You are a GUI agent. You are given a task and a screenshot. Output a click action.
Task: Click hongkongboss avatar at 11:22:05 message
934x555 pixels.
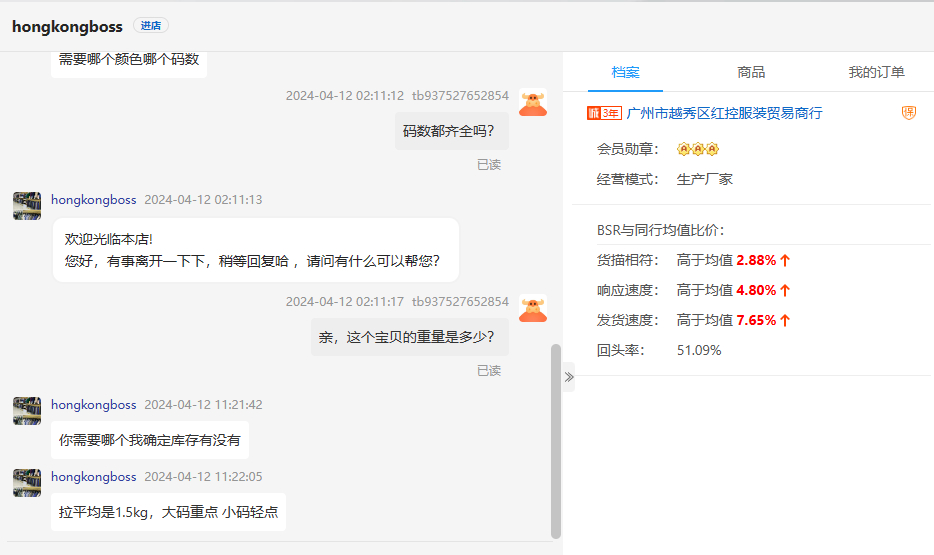pyautogui.click(x=27, y=483)
